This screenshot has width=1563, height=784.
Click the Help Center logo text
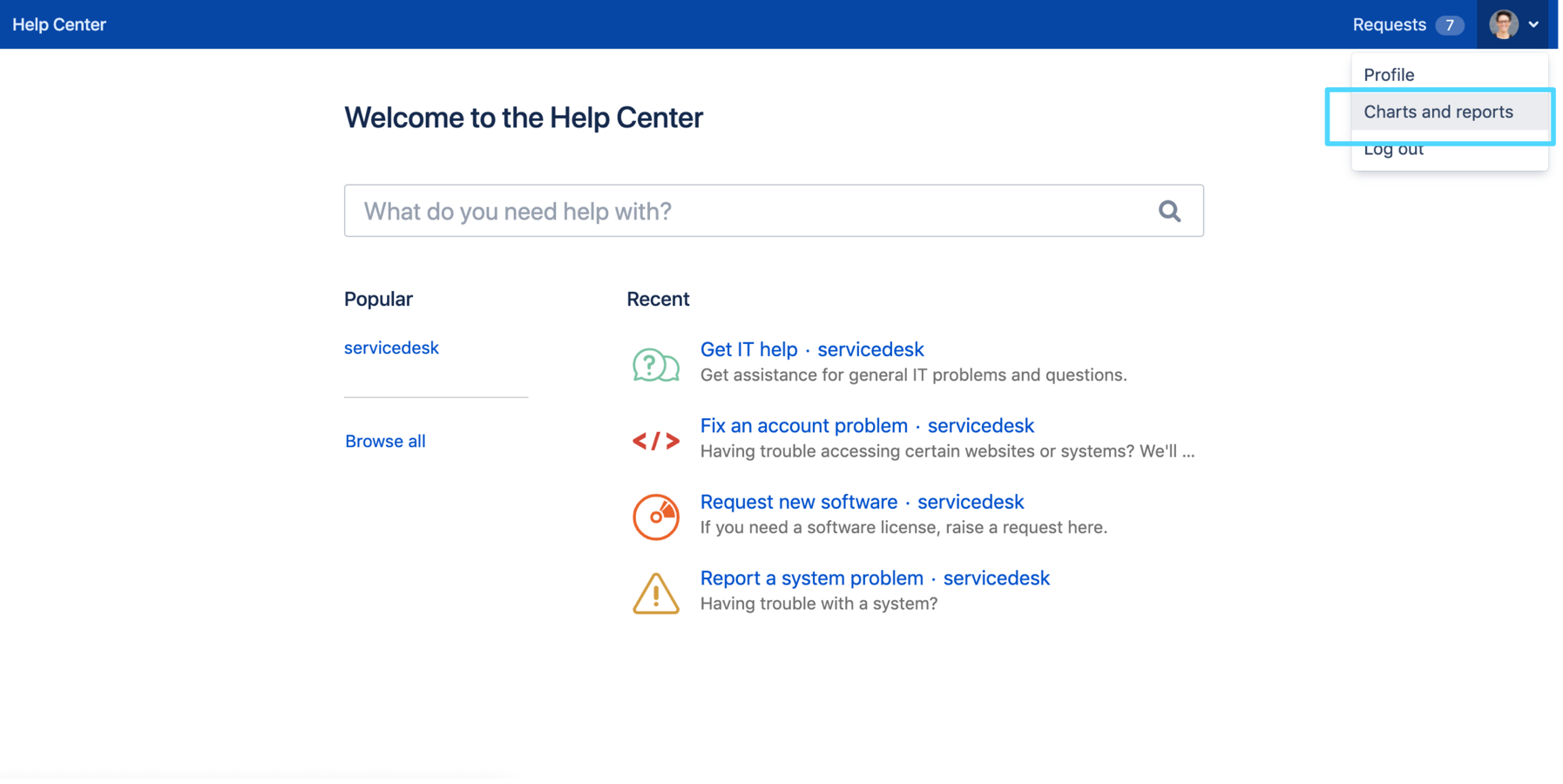click(x=58, y=24)
